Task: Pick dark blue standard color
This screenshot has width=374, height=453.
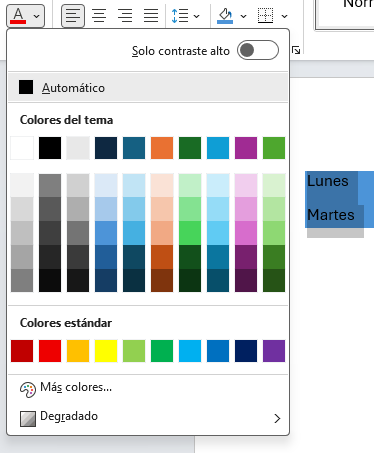Action: tap(246, 351)
